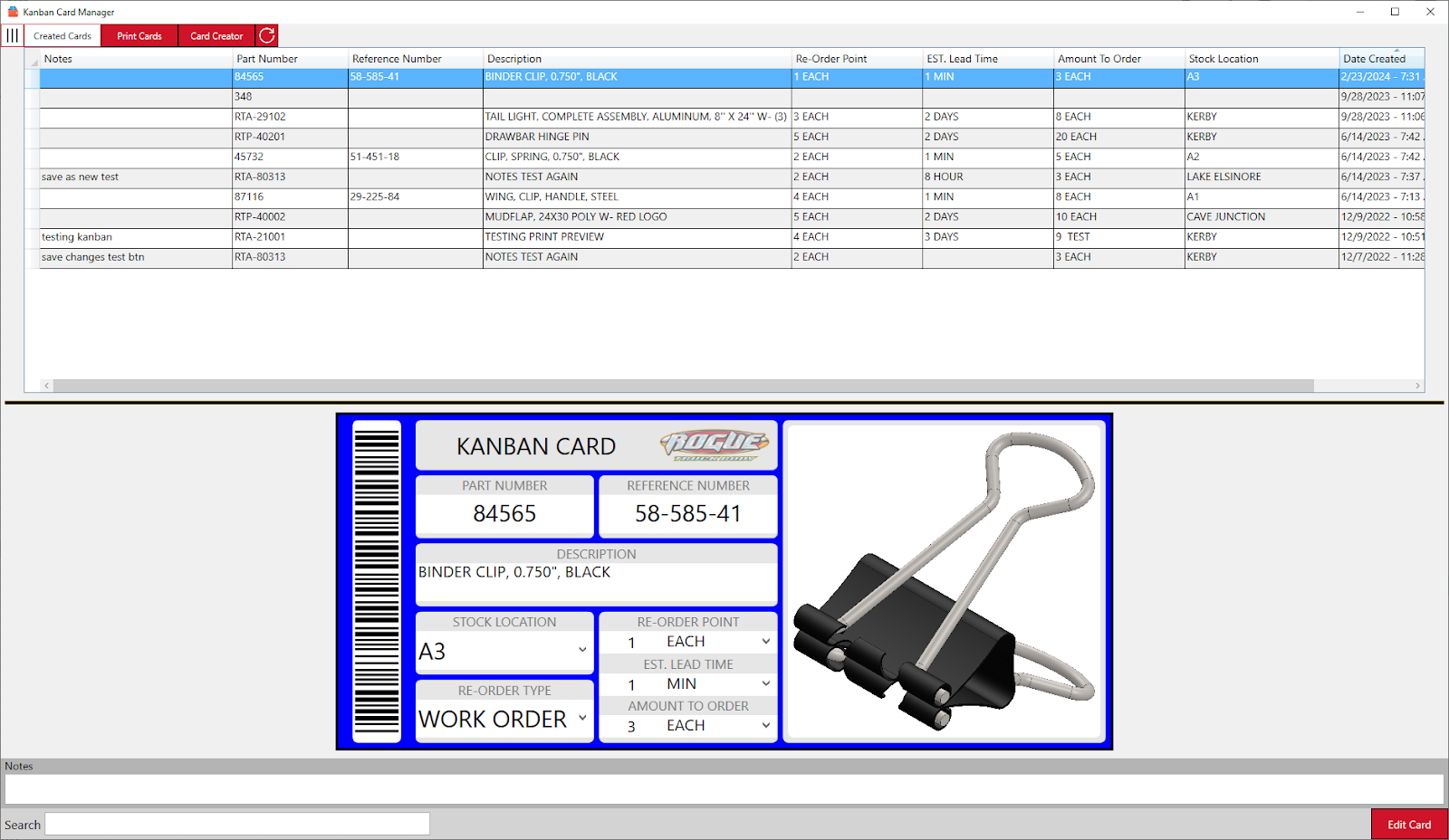Open the Re-Order Point unit dropdown
This screenshot has width=1449, height=840.
[x=765, y=642]
